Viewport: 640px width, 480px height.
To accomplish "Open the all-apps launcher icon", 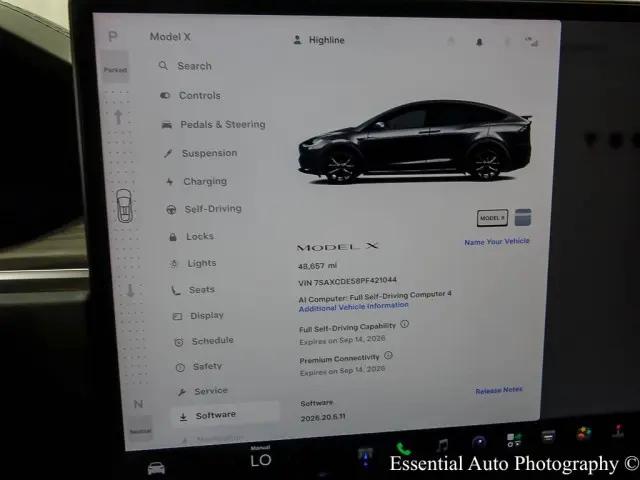I will coord(514,440).
